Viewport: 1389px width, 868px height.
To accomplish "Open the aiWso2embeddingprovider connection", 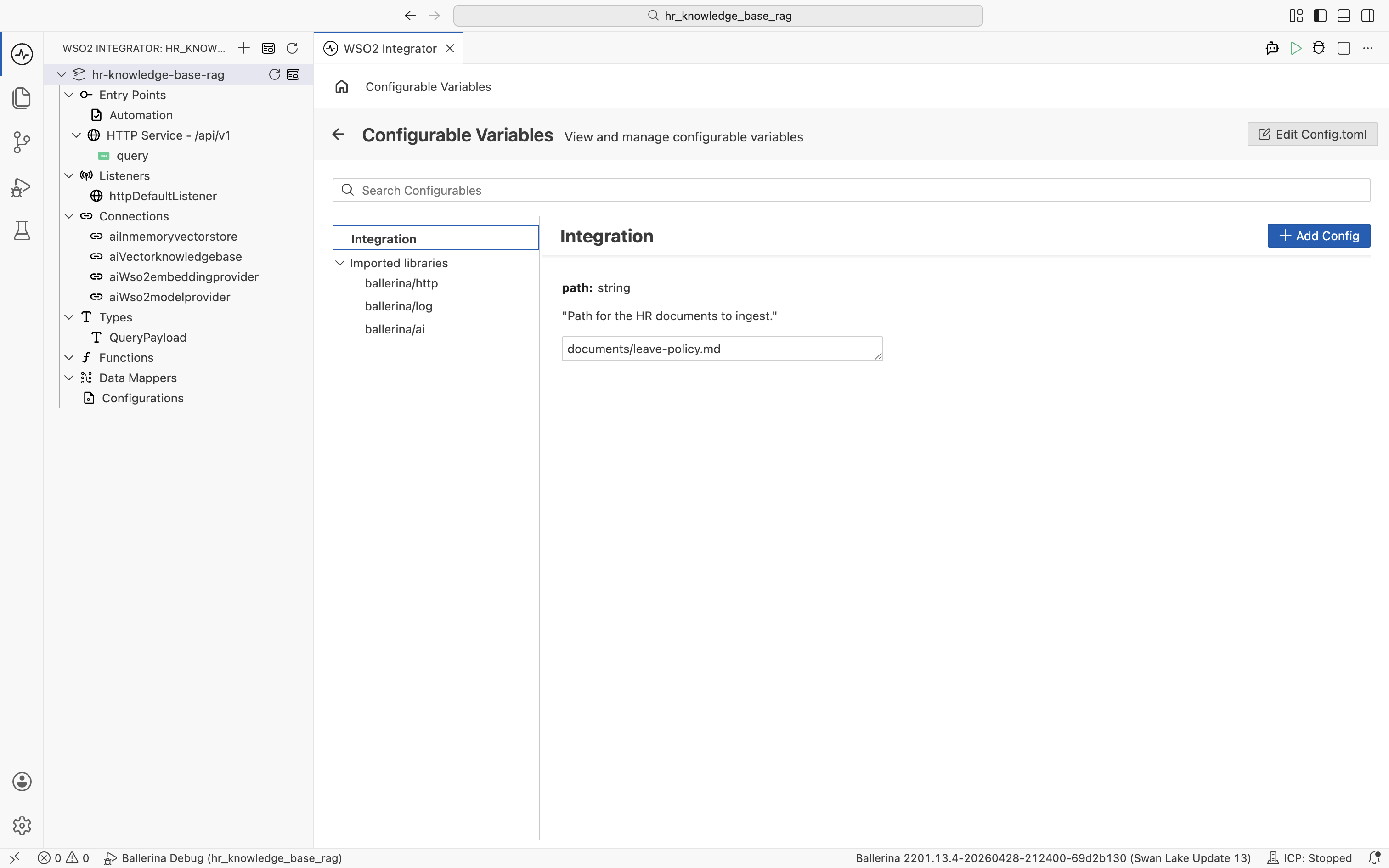I will 184,276.
